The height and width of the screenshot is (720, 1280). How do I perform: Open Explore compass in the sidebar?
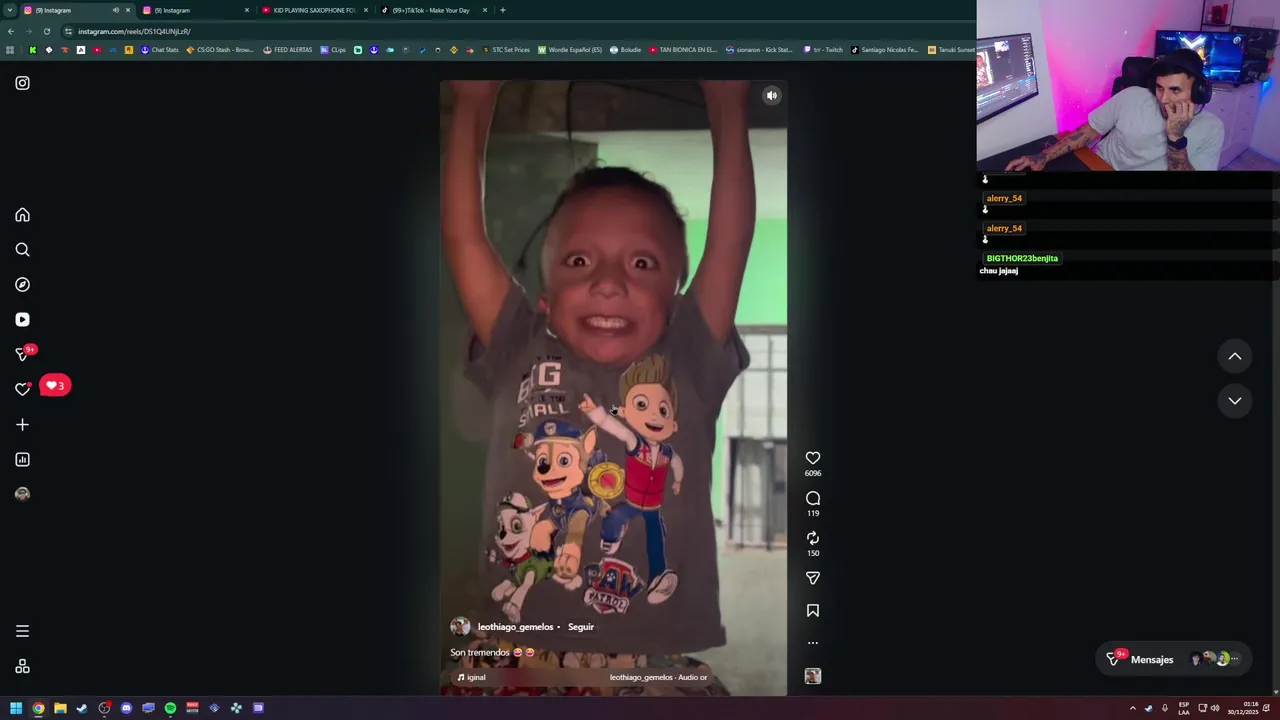22,285
